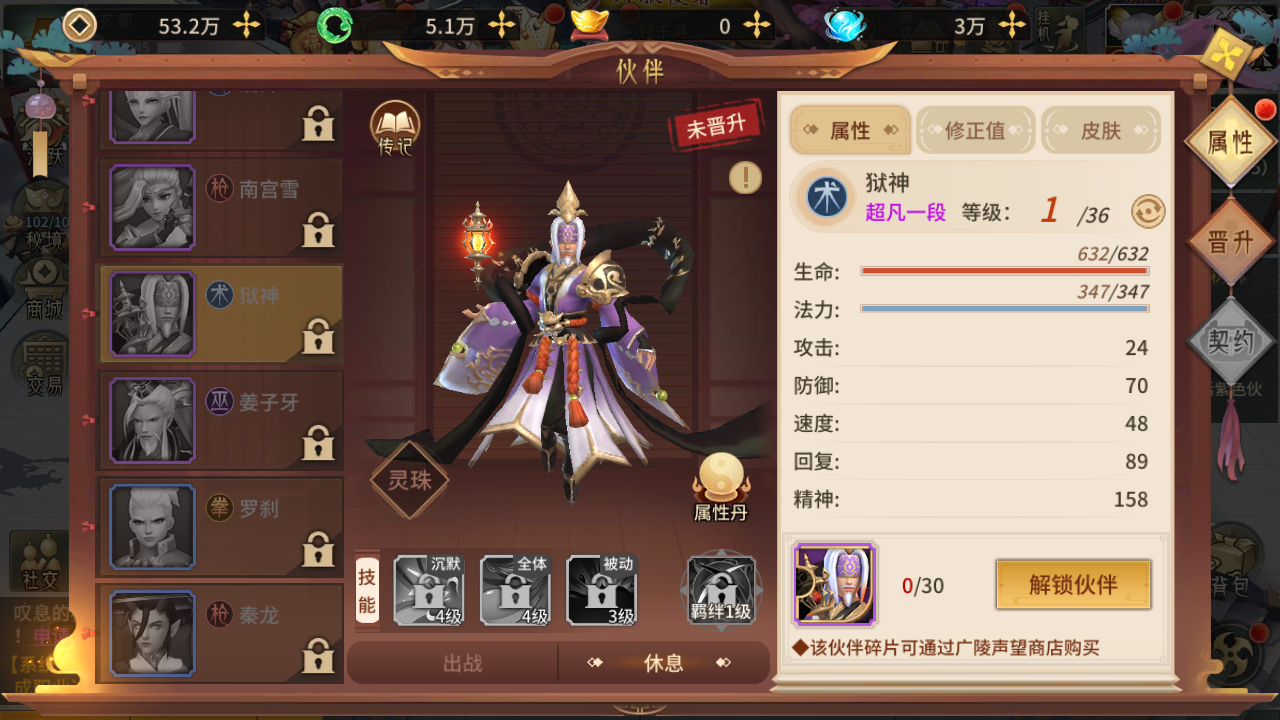Switch to the 皮肤 tab
The image size is (1280, 720).
tap(1101, 131)
